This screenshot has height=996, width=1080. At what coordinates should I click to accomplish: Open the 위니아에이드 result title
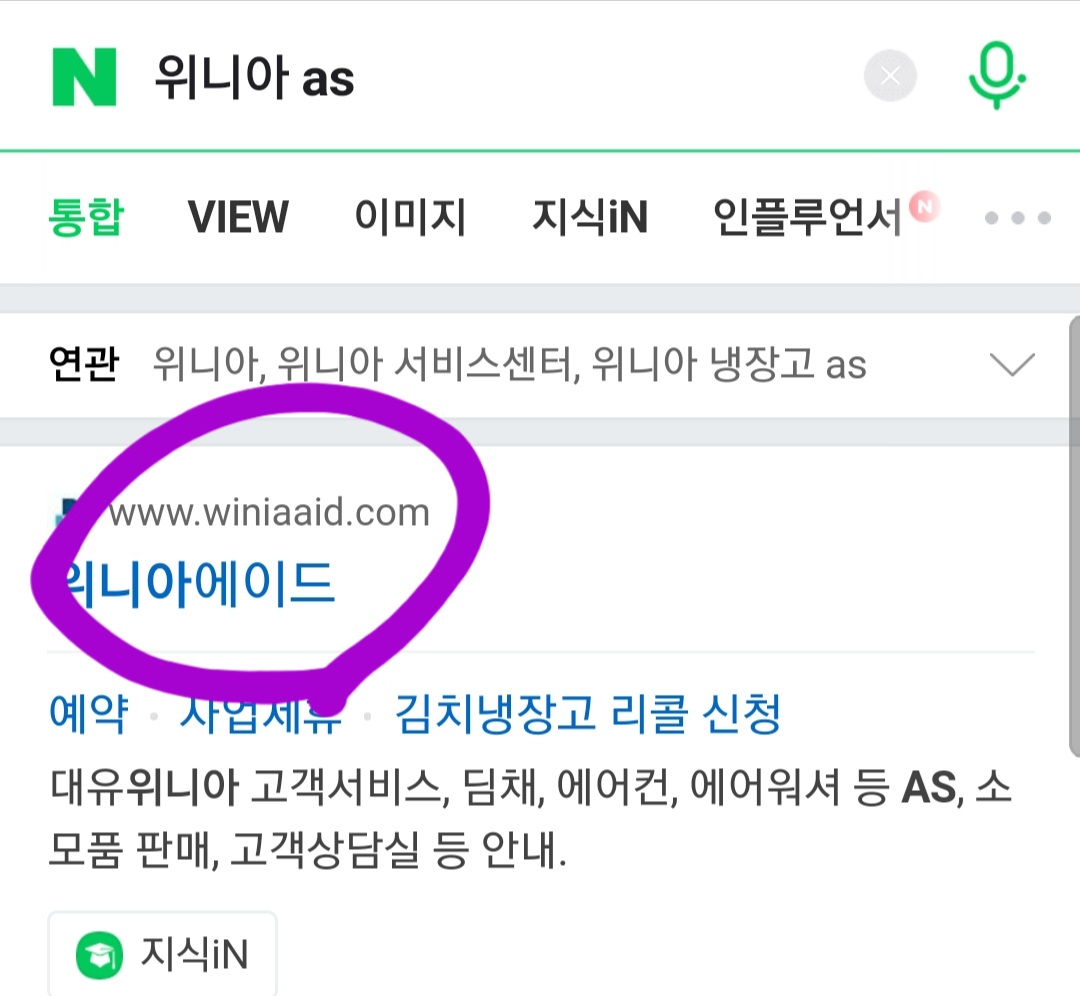coord(193,584)
